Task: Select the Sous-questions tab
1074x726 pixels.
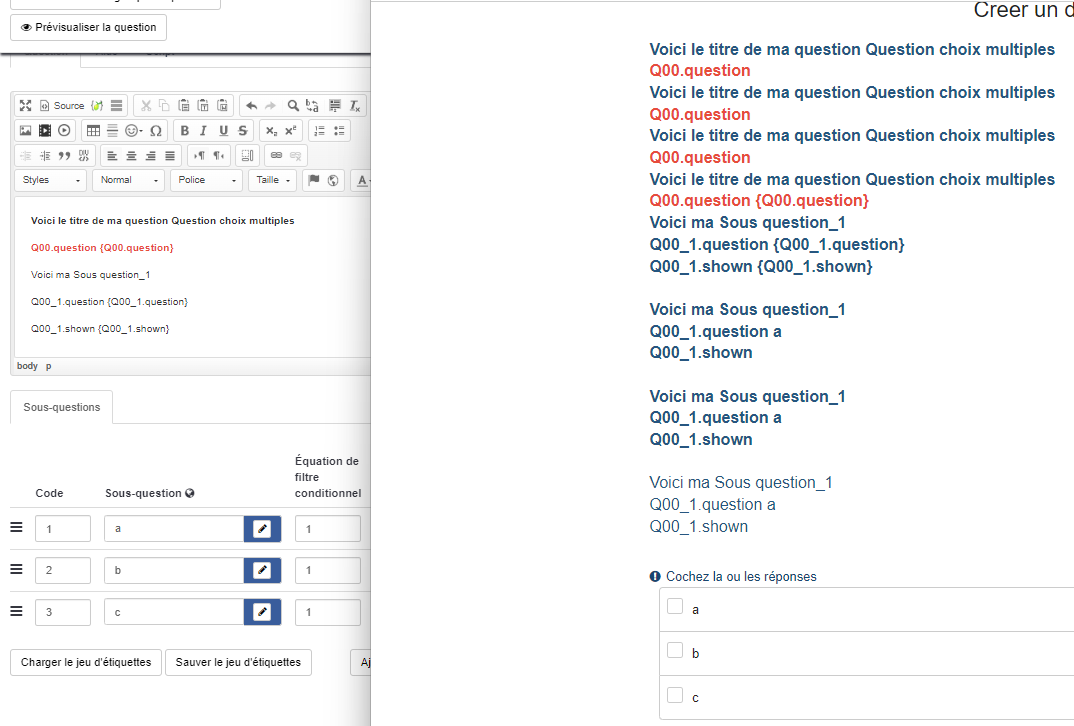Action: [x=62, y=407]
